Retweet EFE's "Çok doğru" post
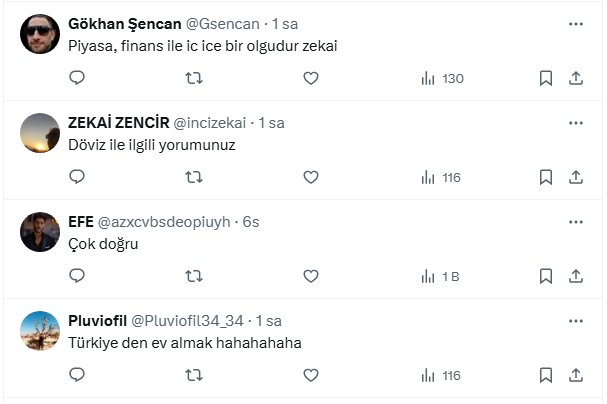The width and height of the screenshot is (607, 404). click(x=194, y=276)
